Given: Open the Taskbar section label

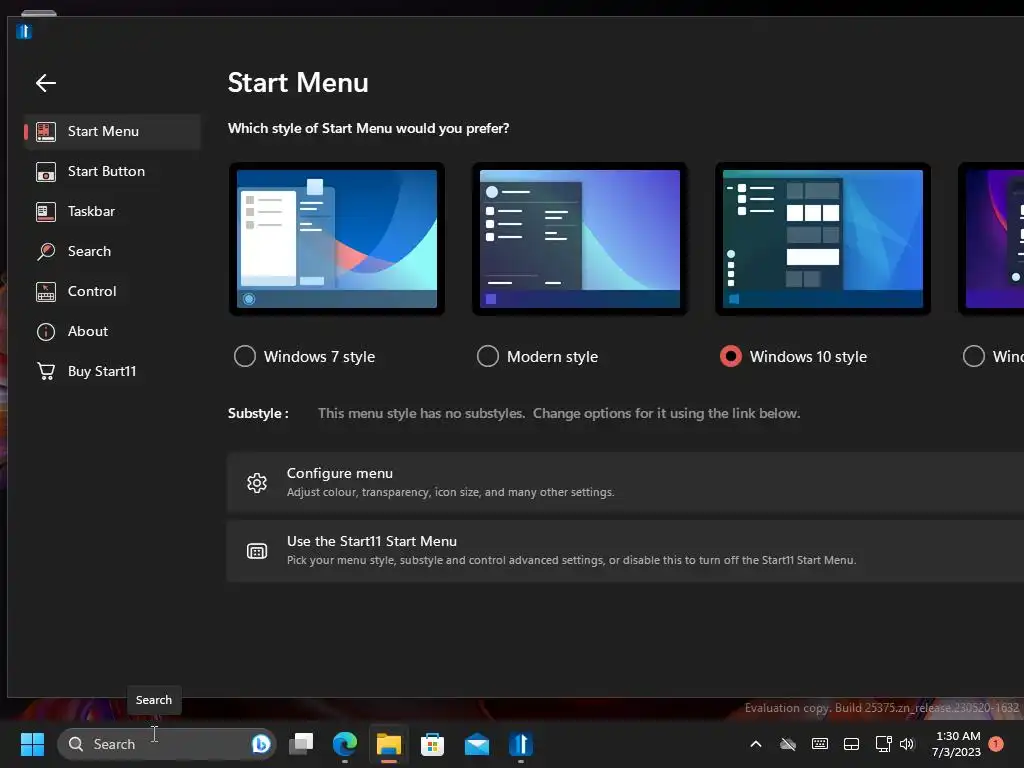Looking at the screenshot, I should tap(91, 212).
